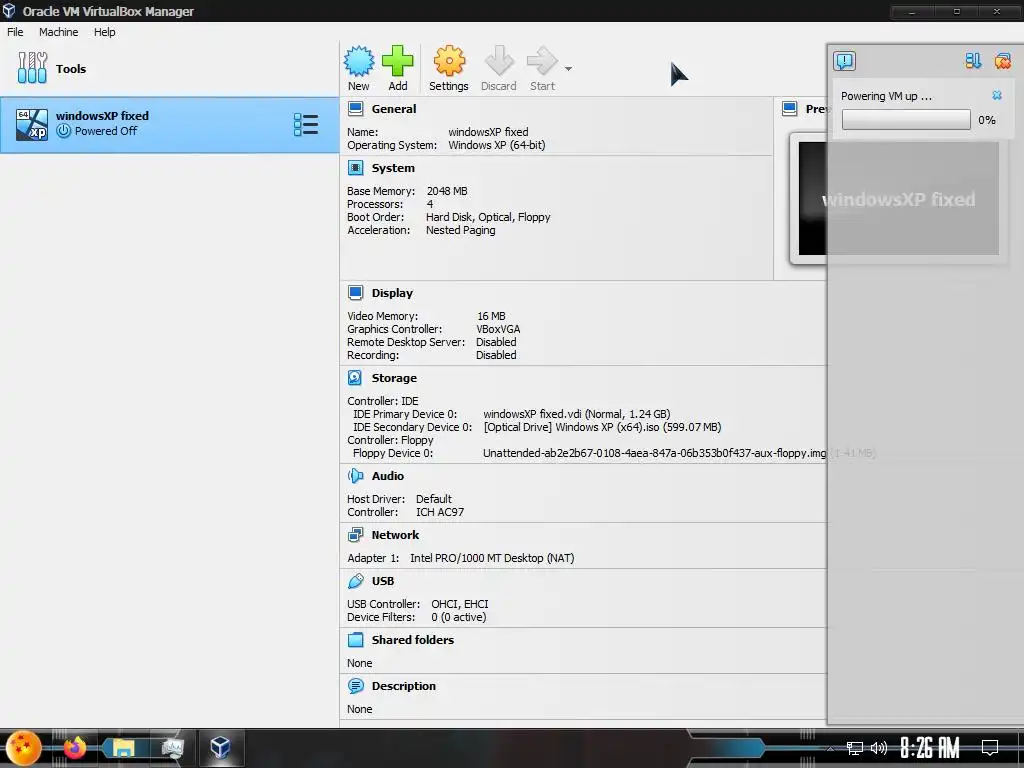The image size is (1024, 768).
Task: Open the Help menu
Action: click(104, 32)
